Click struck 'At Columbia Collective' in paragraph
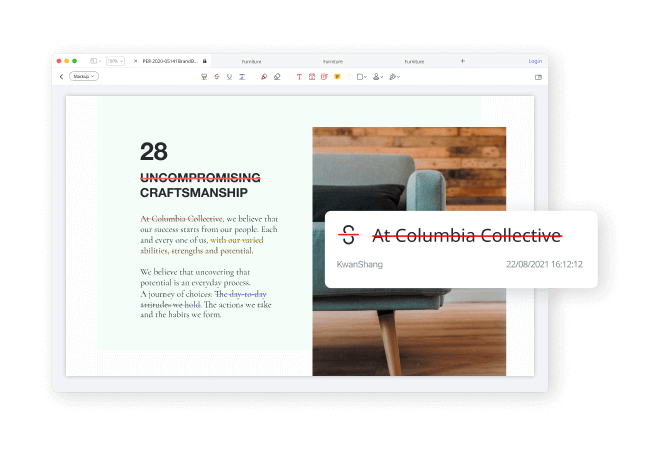This screenshot has width=645, height=450. (x=181, y=218)
